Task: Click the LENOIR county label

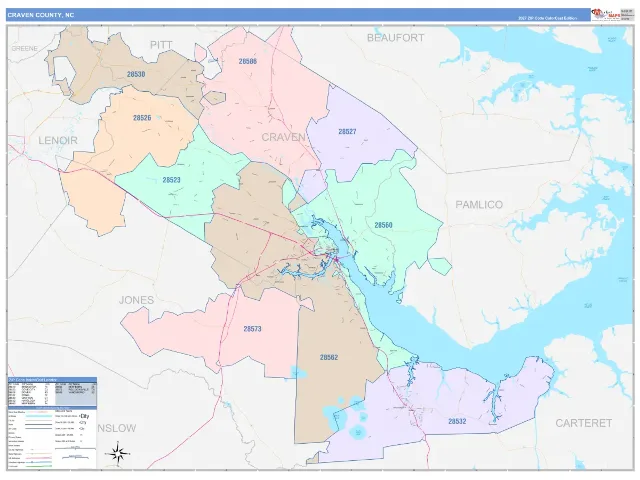Action: point(58,140)
